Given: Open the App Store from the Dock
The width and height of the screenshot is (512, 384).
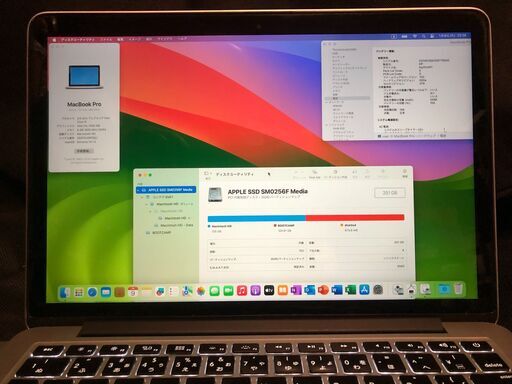Looking at the screenshot, I should tap(364, 290).
